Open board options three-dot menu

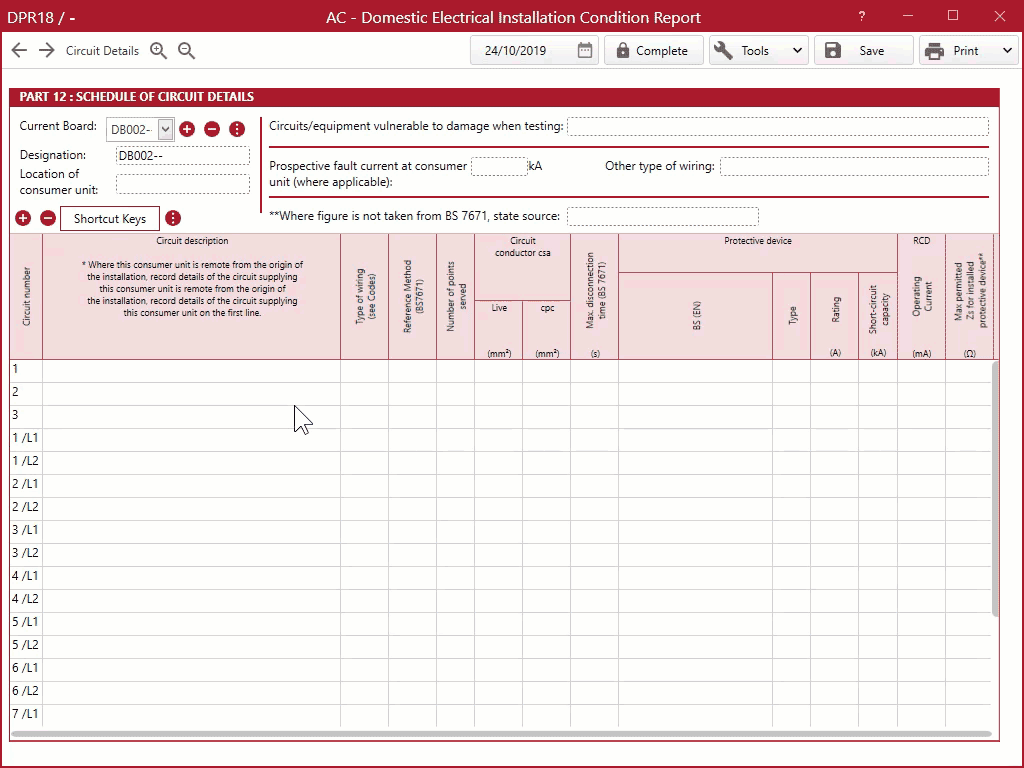[237, 129]
